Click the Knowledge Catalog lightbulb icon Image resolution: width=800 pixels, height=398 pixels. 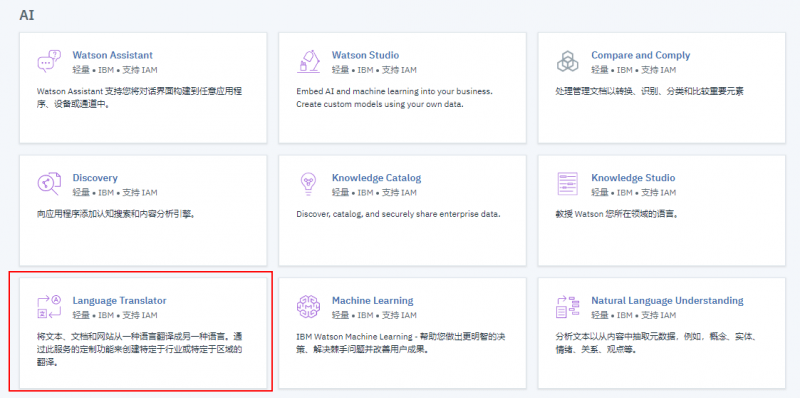308,184
